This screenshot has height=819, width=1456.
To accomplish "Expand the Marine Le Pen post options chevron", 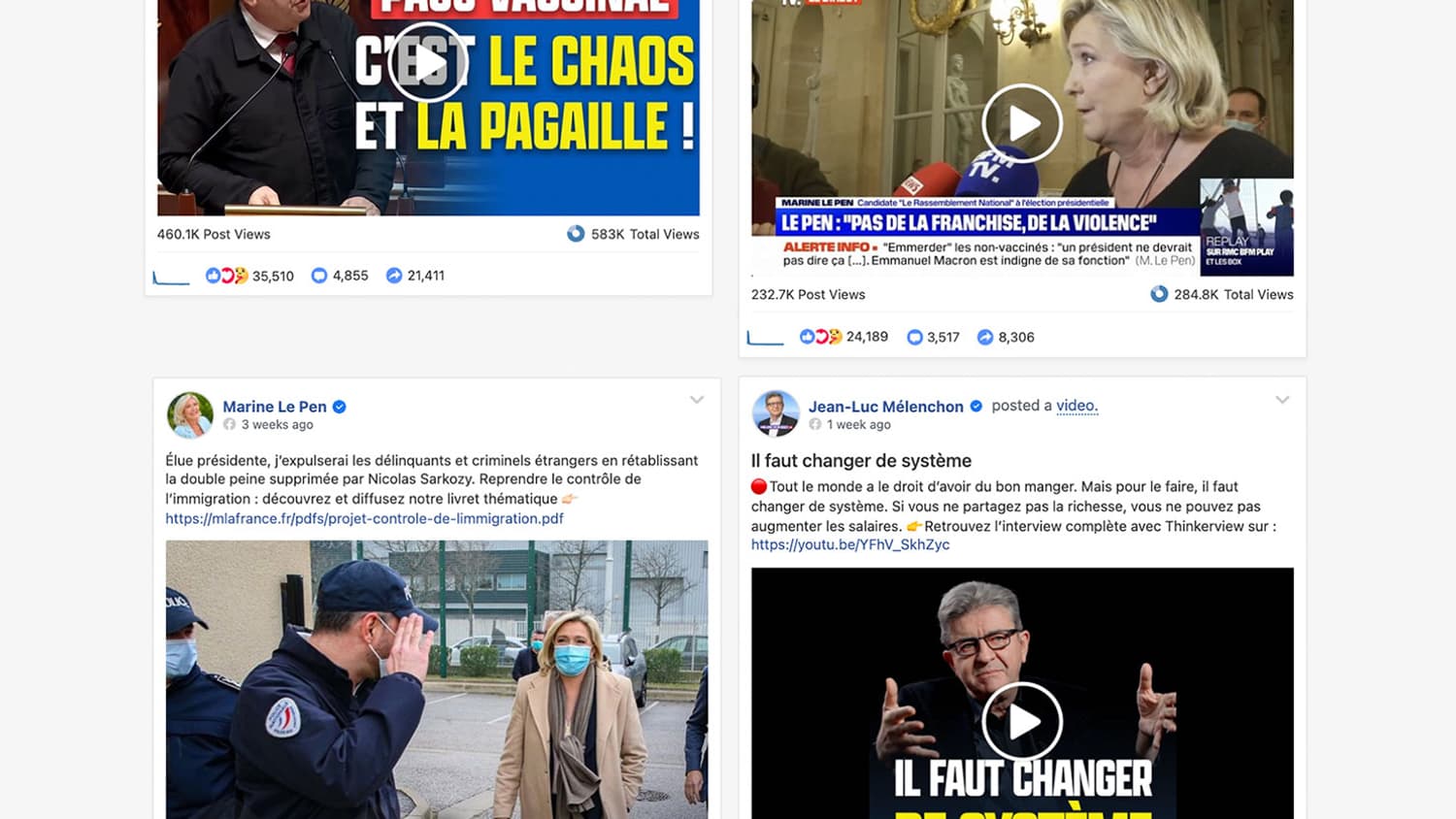I will (697, 400).
